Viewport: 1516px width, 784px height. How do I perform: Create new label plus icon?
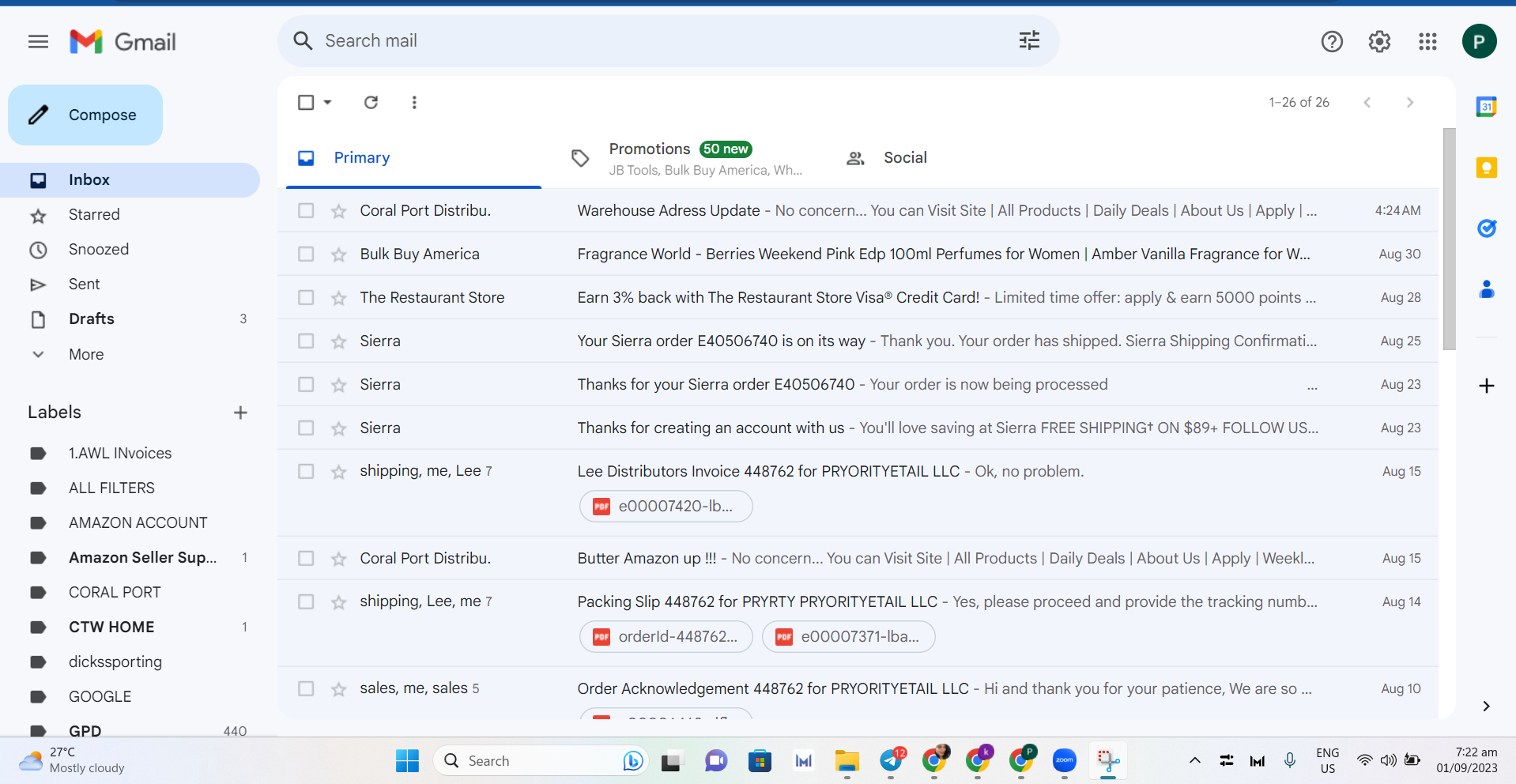(x=240, y=413)
